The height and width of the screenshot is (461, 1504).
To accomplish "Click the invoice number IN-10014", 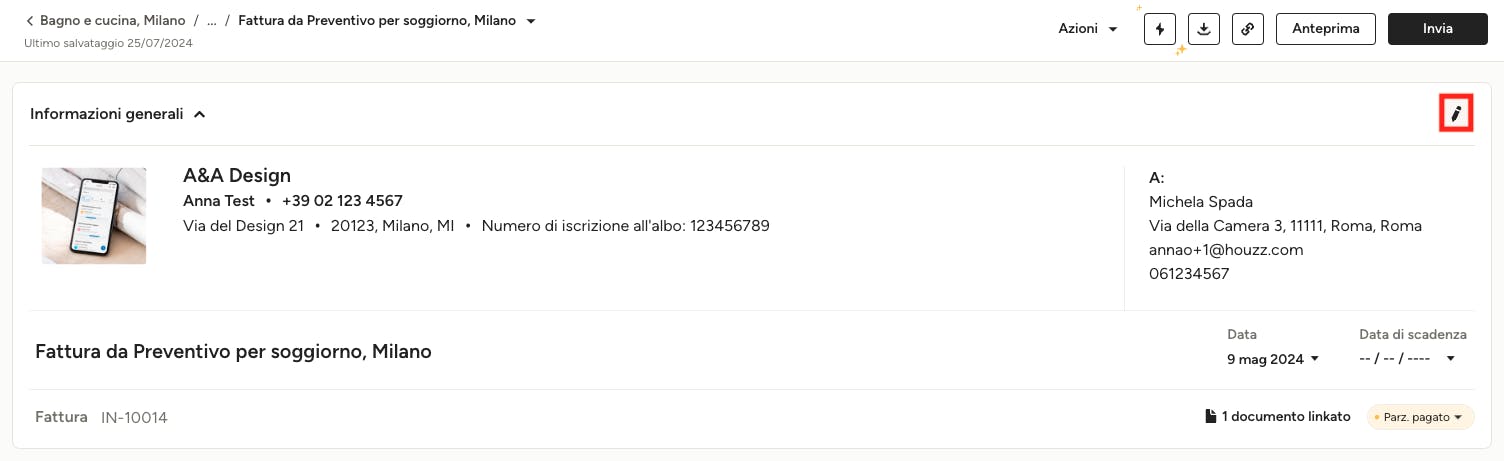I will tap(134, 417).
